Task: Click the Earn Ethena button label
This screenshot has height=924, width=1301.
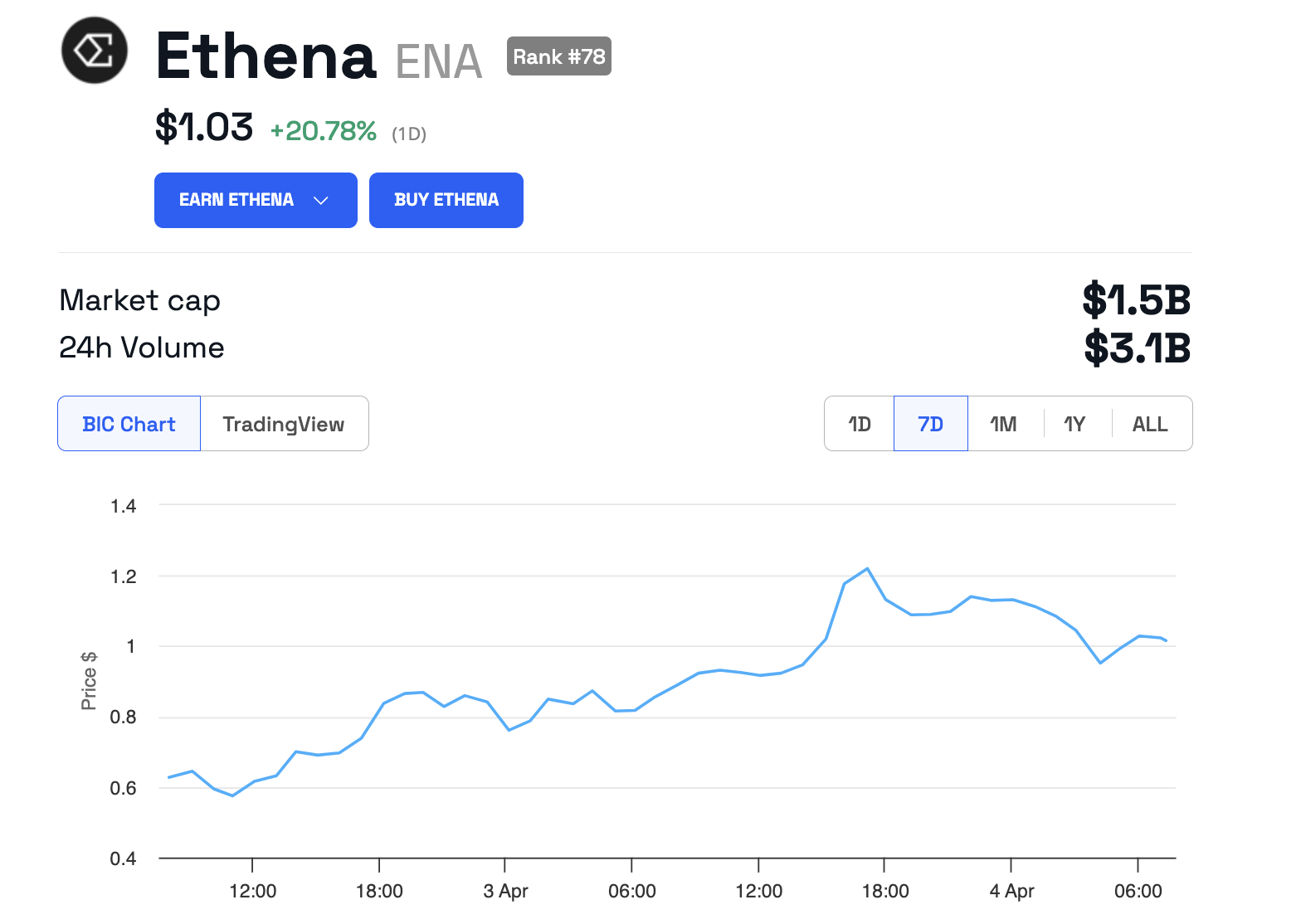Action: pos(236,200)
